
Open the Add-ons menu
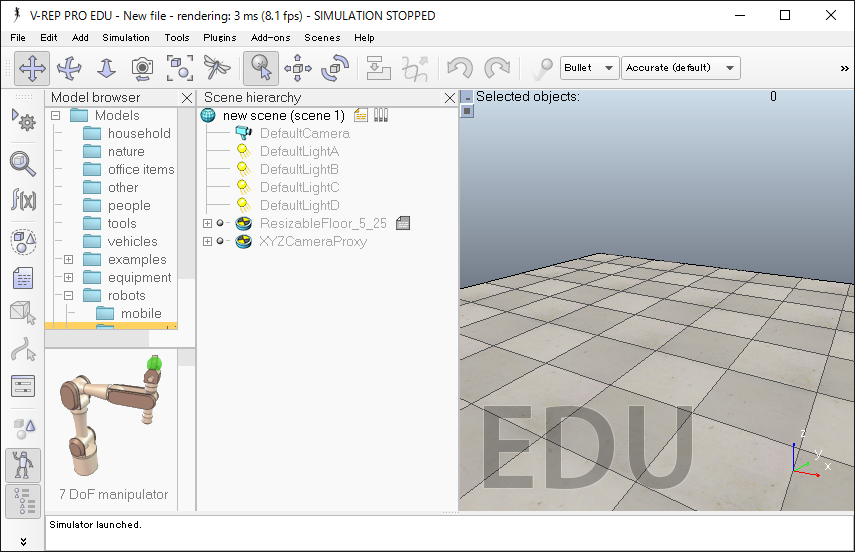pyautogui.click(x=270, y=38)
